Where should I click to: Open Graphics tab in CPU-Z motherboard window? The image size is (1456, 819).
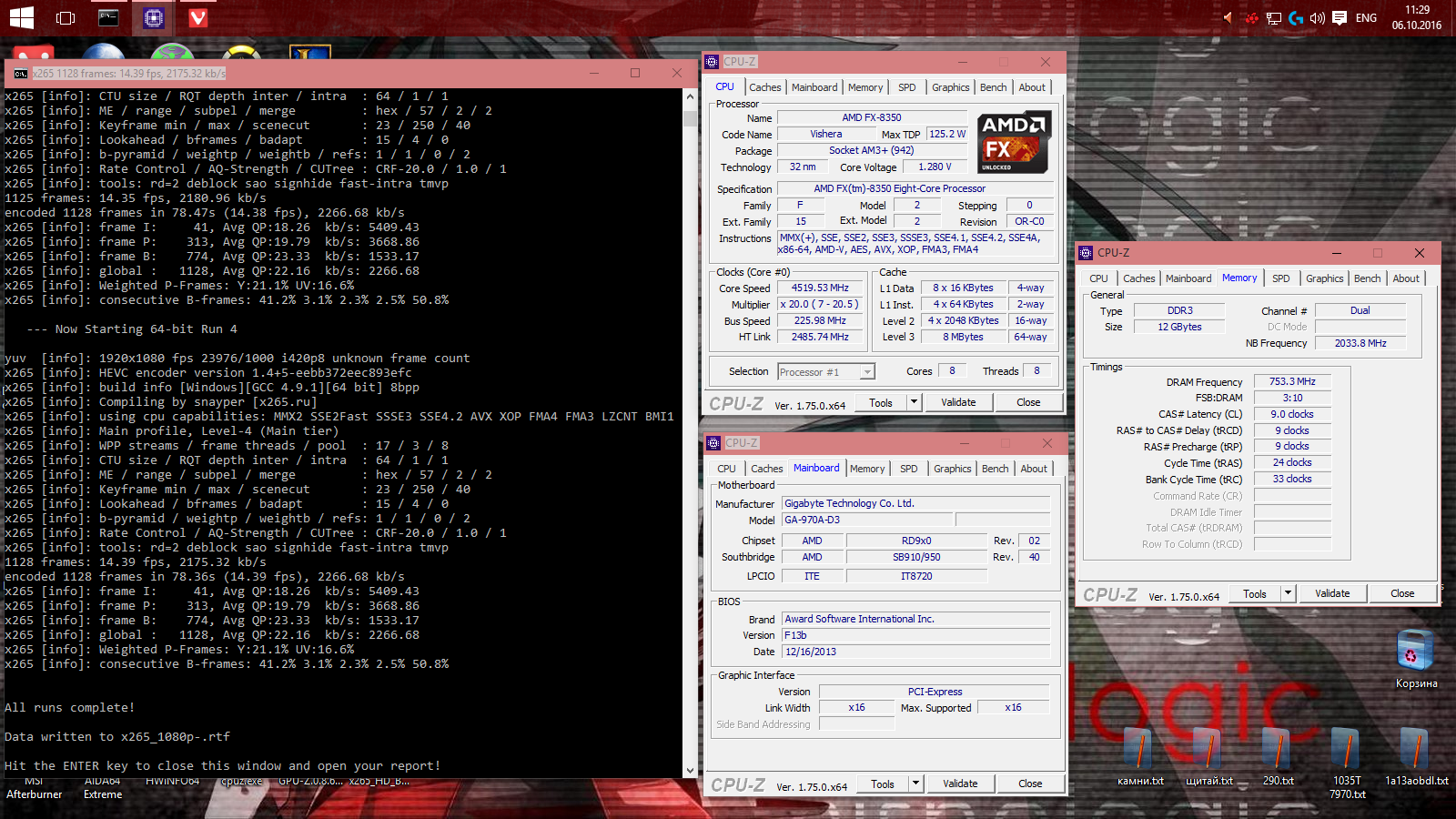pos(953,469)
